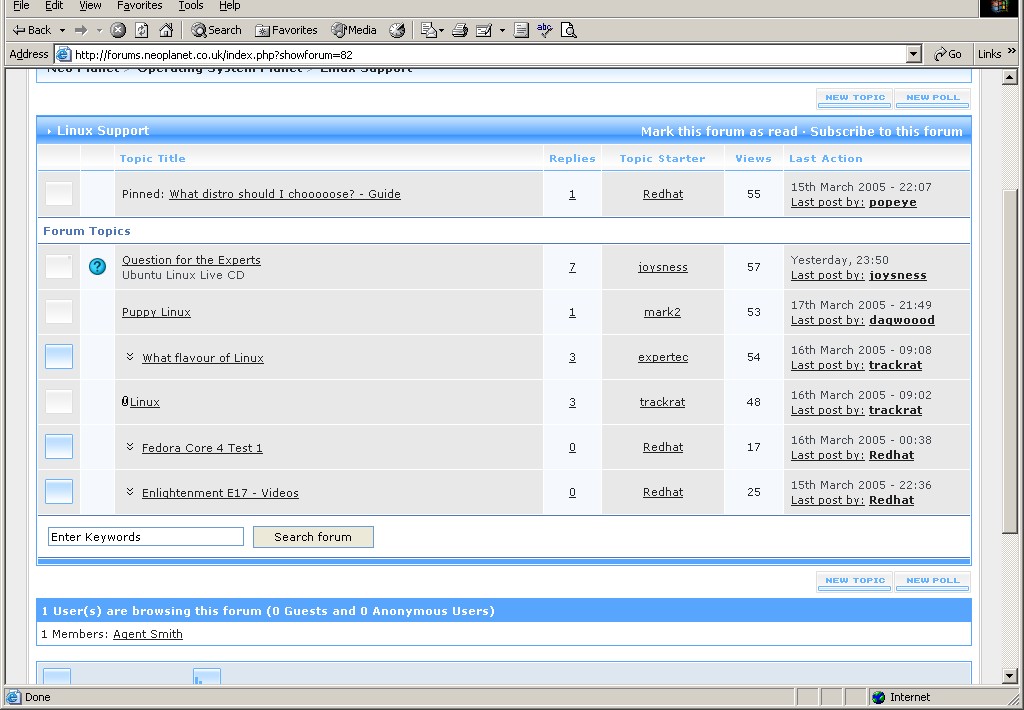Screen dimensions: 1024x710
Task: Open the Puppy Linux topic
Action: tap(156, 312)
